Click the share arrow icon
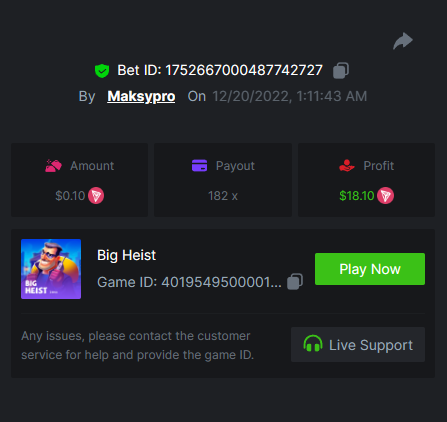 pyautogui.click(x=403, y=41)
